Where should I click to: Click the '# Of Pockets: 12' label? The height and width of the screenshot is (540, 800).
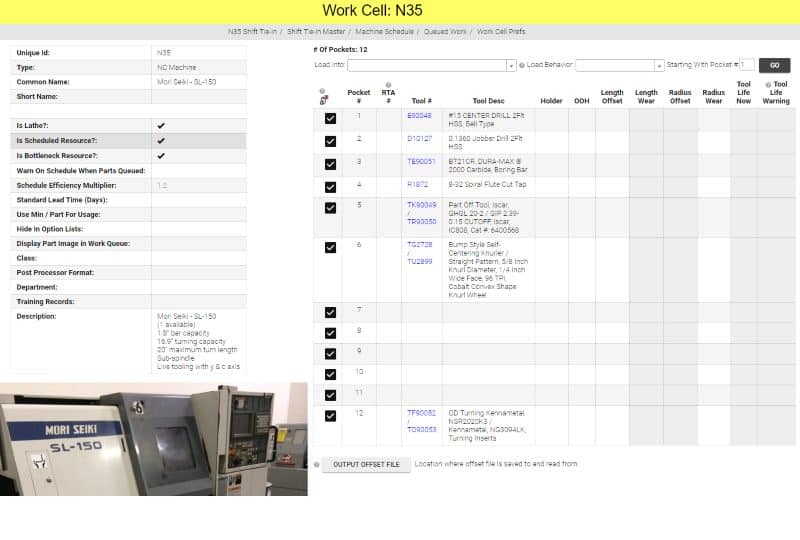[340, 50]
